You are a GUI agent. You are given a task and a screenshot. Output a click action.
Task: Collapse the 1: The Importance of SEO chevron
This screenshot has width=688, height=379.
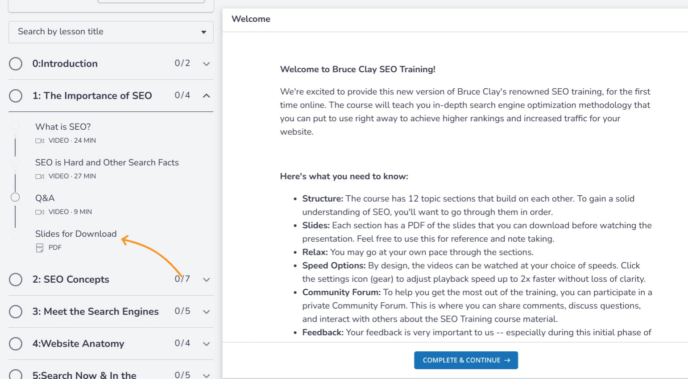coord(206,96)
